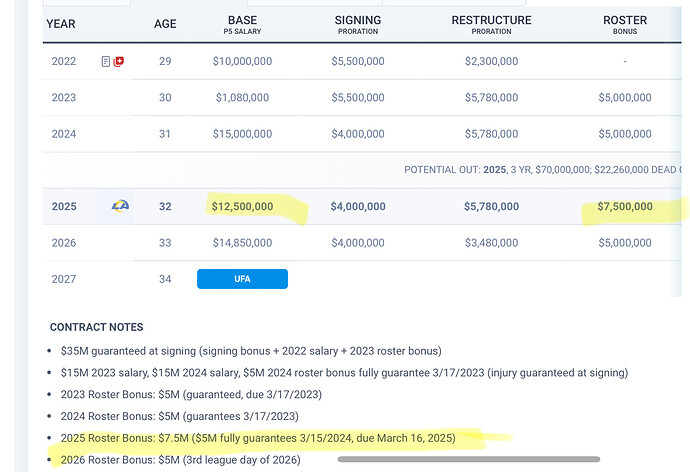Click the CONTRACT NOTES heading
690x472 pixels.
(x=96, y=327)
